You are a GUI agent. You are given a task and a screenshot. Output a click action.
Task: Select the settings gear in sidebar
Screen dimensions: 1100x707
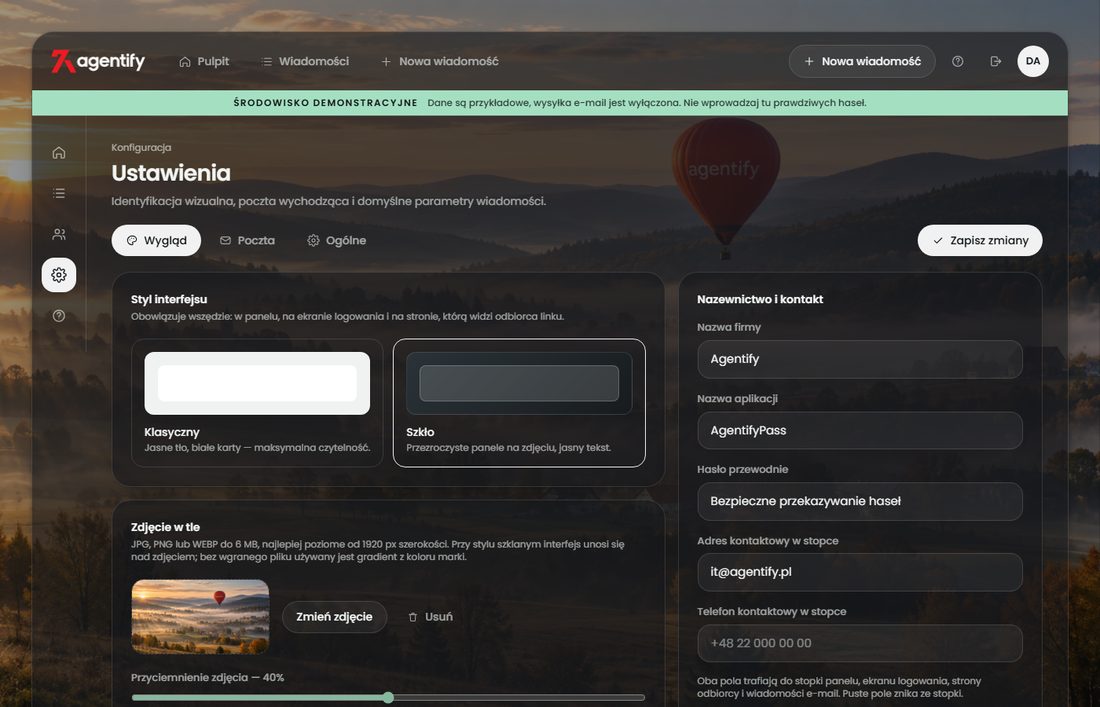(59, 275)
